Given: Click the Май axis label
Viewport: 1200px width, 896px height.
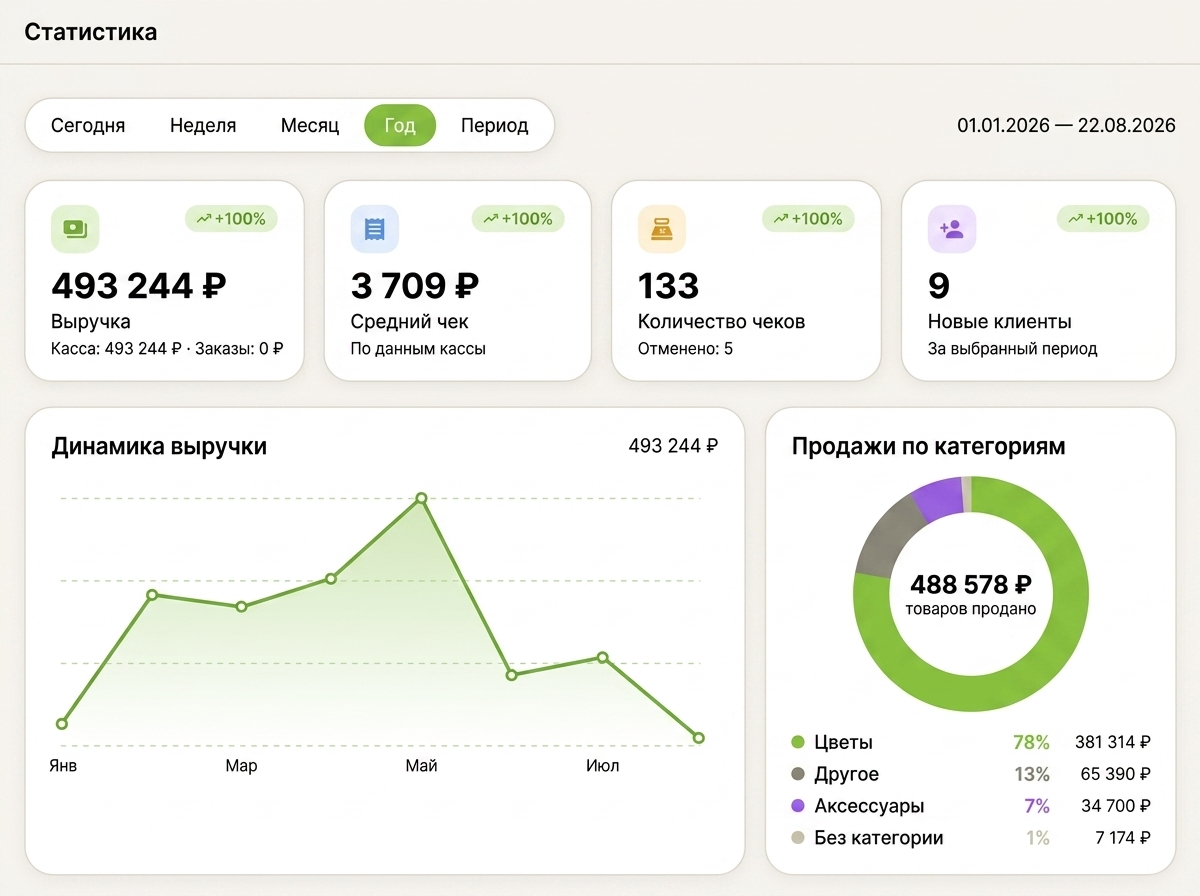Looking at the screenshot, I should [421, 766].
